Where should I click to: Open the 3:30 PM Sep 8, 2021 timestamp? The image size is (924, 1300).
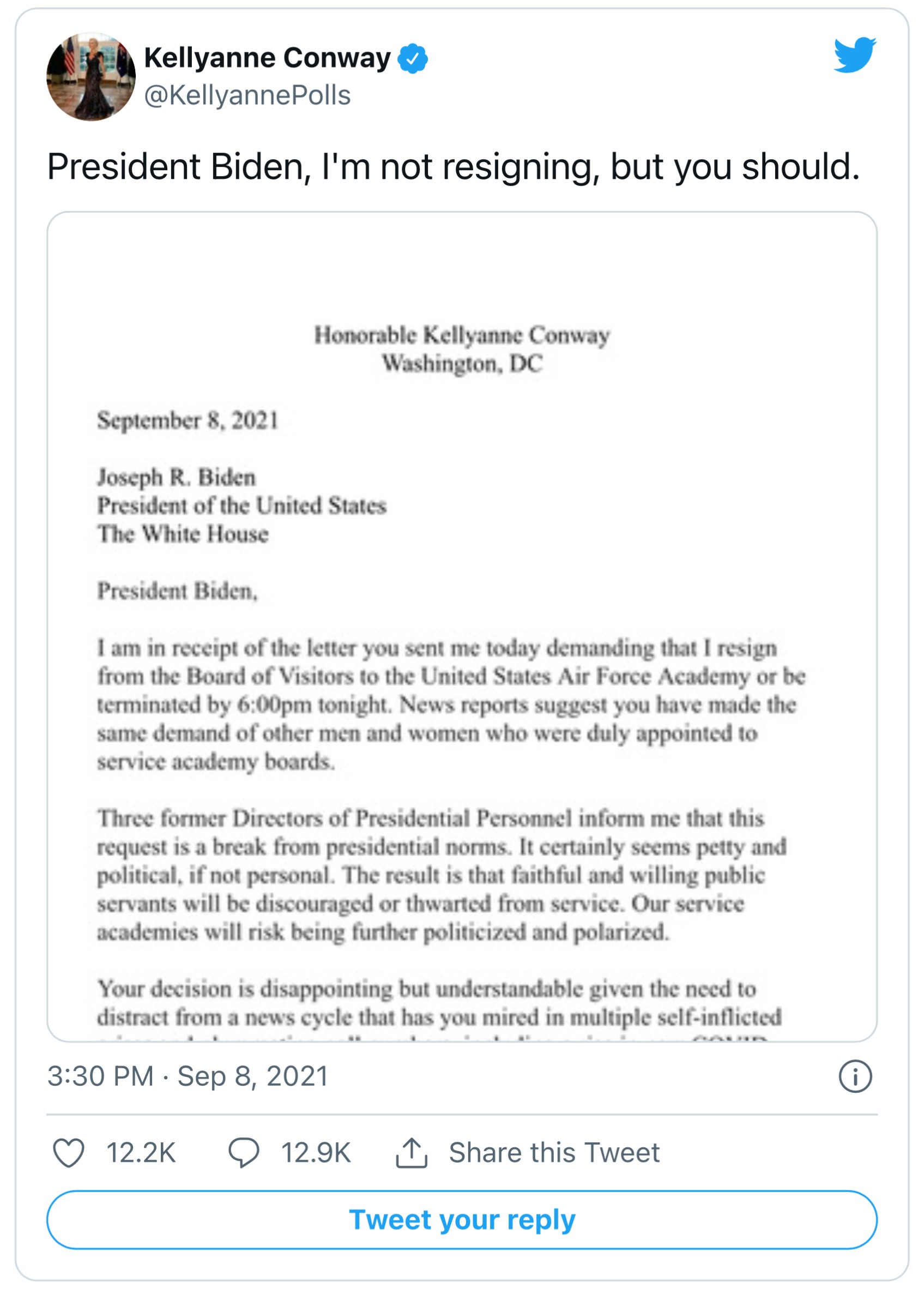188,1076
